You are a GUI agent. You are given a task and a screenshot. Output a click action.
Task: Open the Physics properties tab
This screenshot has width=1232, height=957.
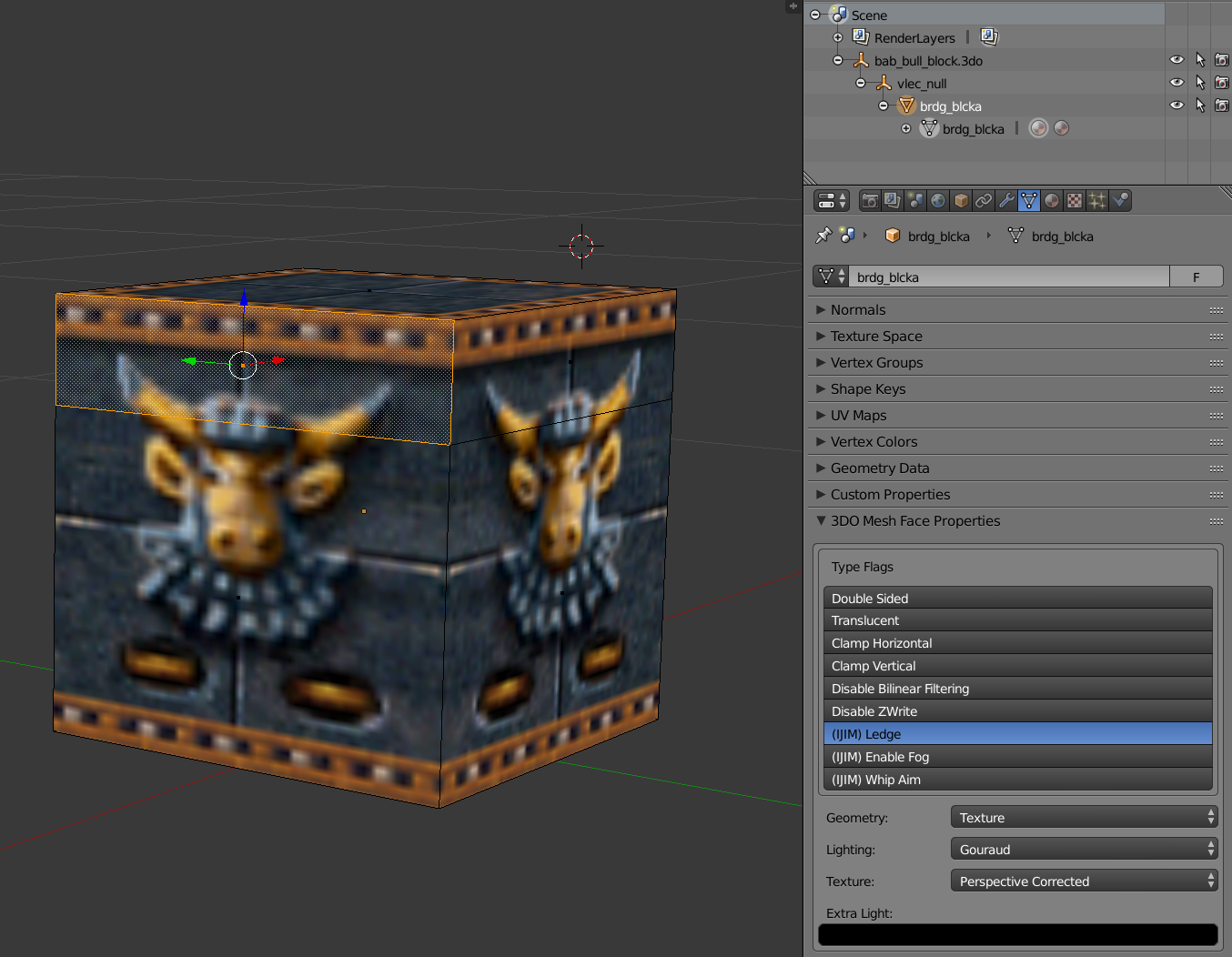(x=1120, y=200)
